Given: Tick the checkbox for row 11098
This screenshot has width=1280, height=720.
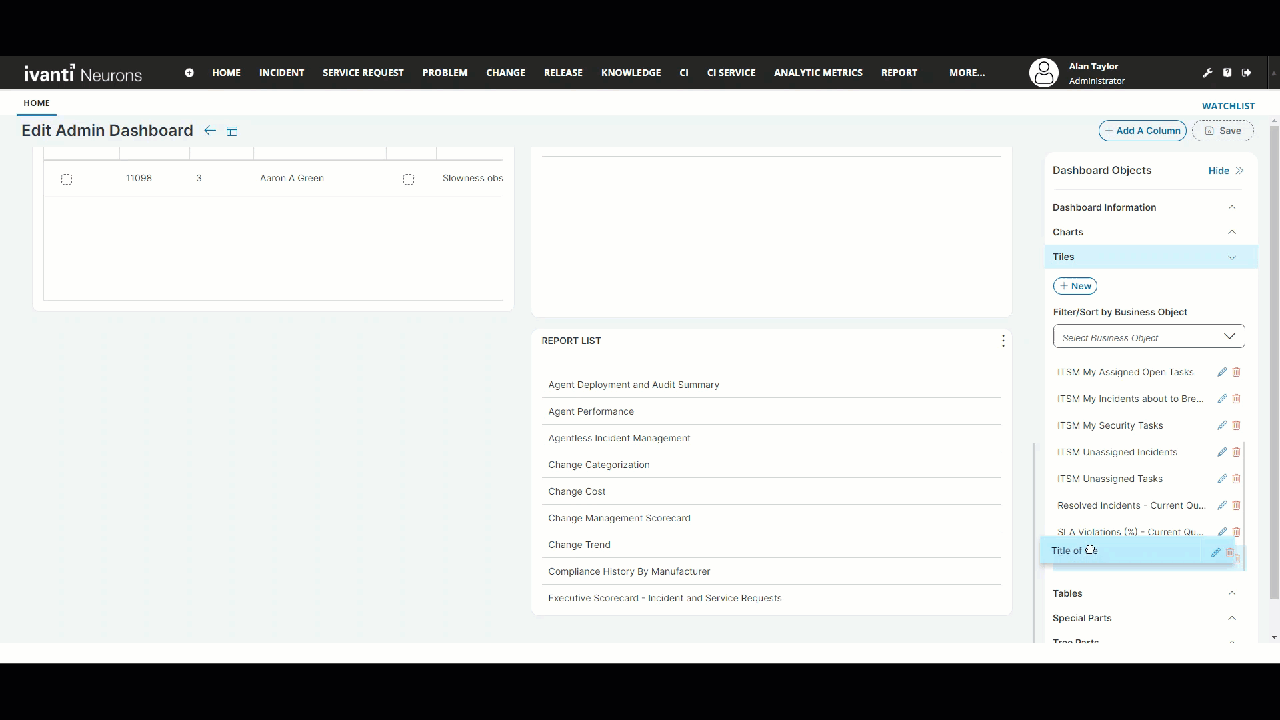Looking at the screenshot, I should click(66, 179).
